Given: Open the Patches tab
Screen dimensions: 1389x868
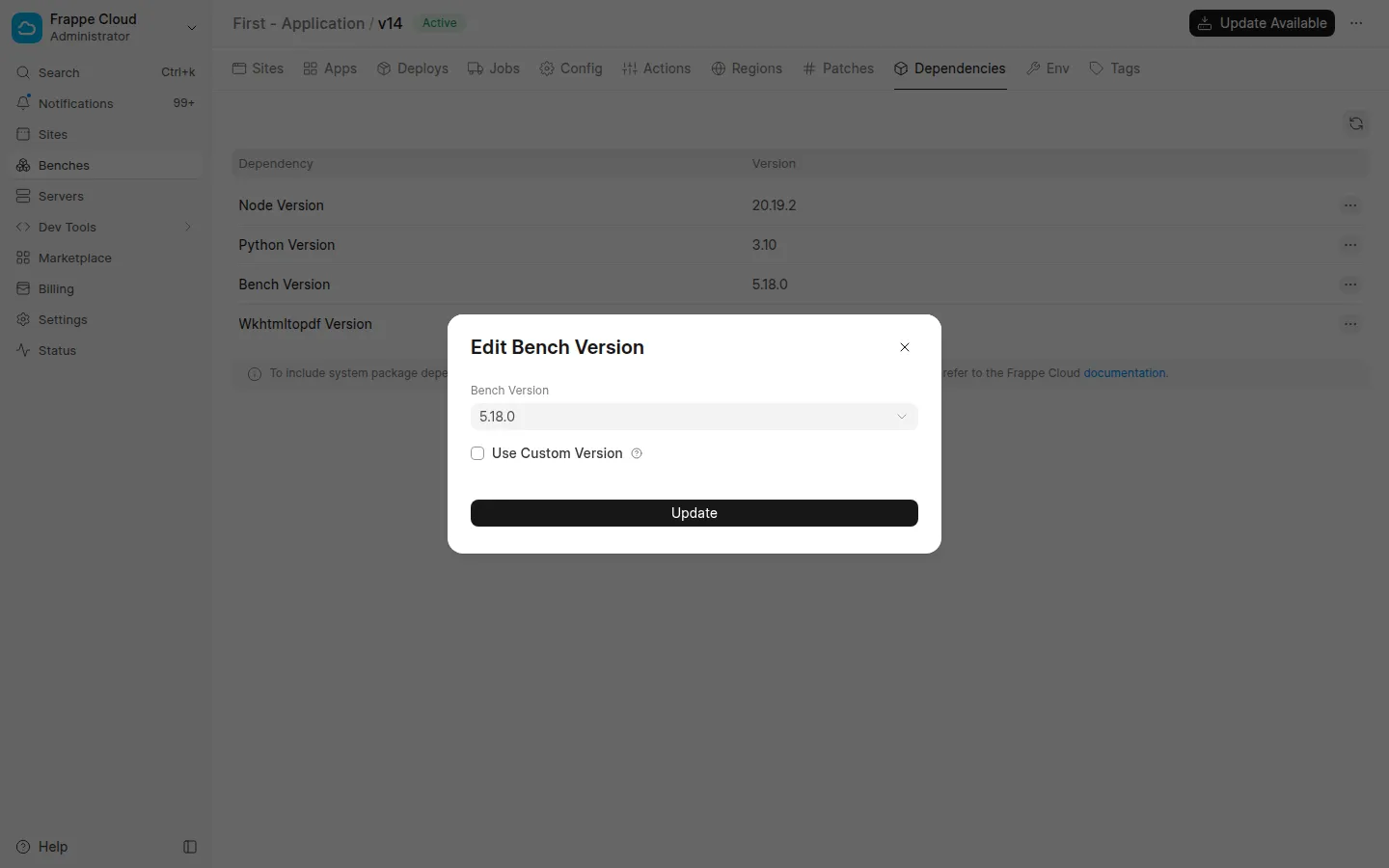Looking at the screenshot, I should [838, 68].
